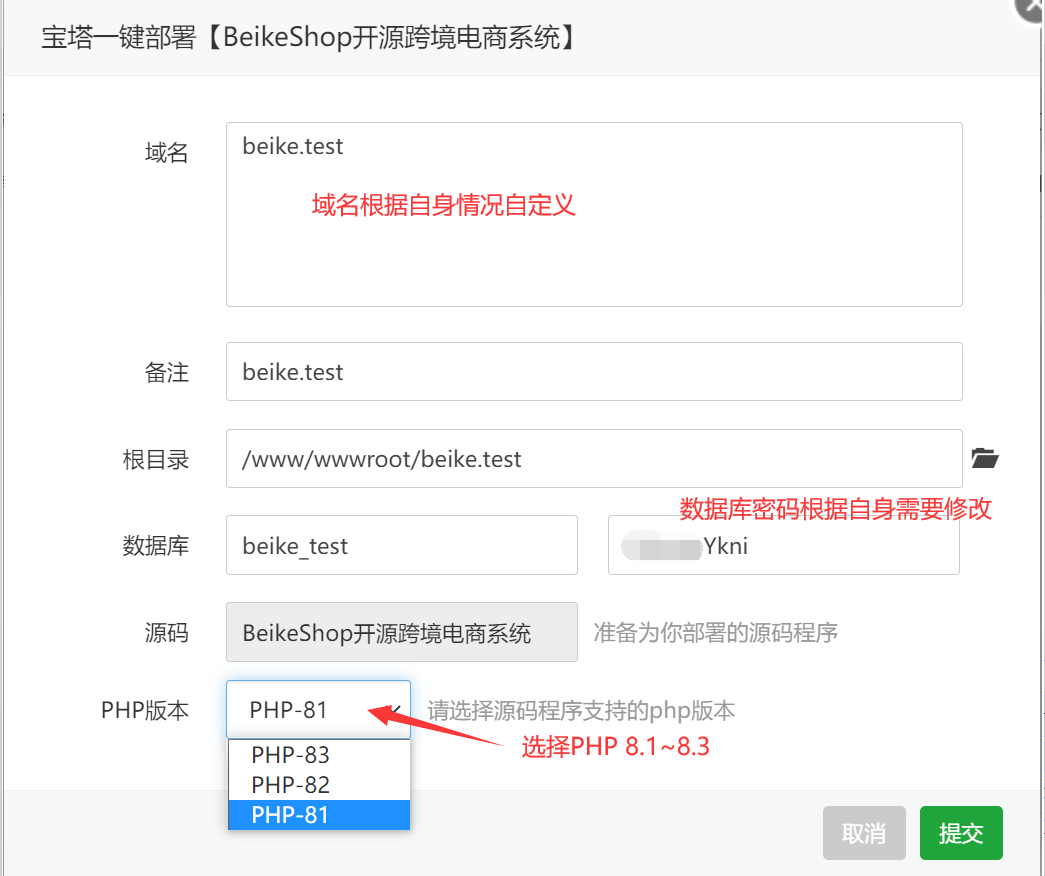Screen dimensions: 1045x876
Task: Click the hint text 准备为你部署的源码程序
Action: (x=716, y=633)
